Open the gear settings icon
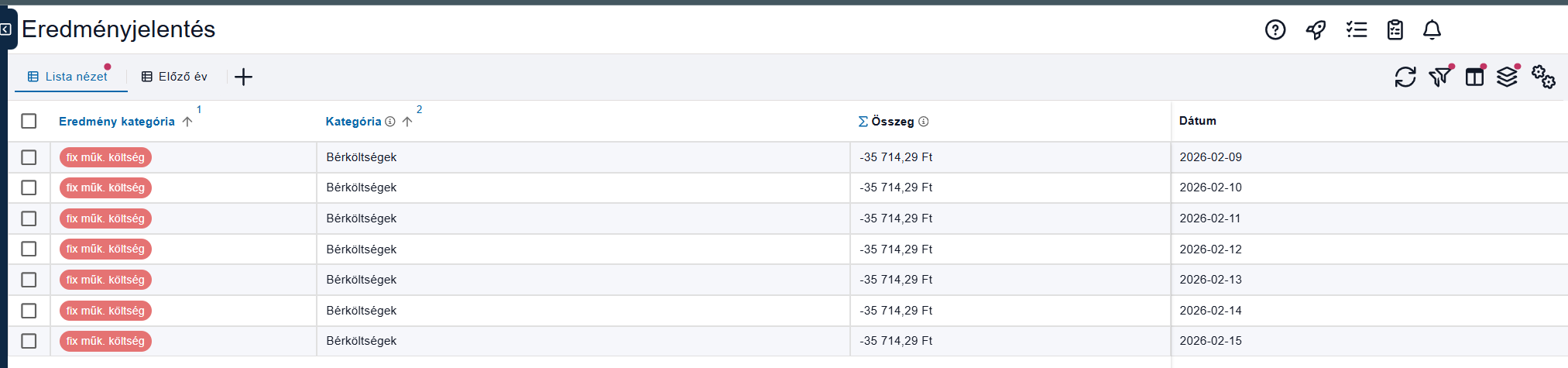 click(x=1542, y=77)
